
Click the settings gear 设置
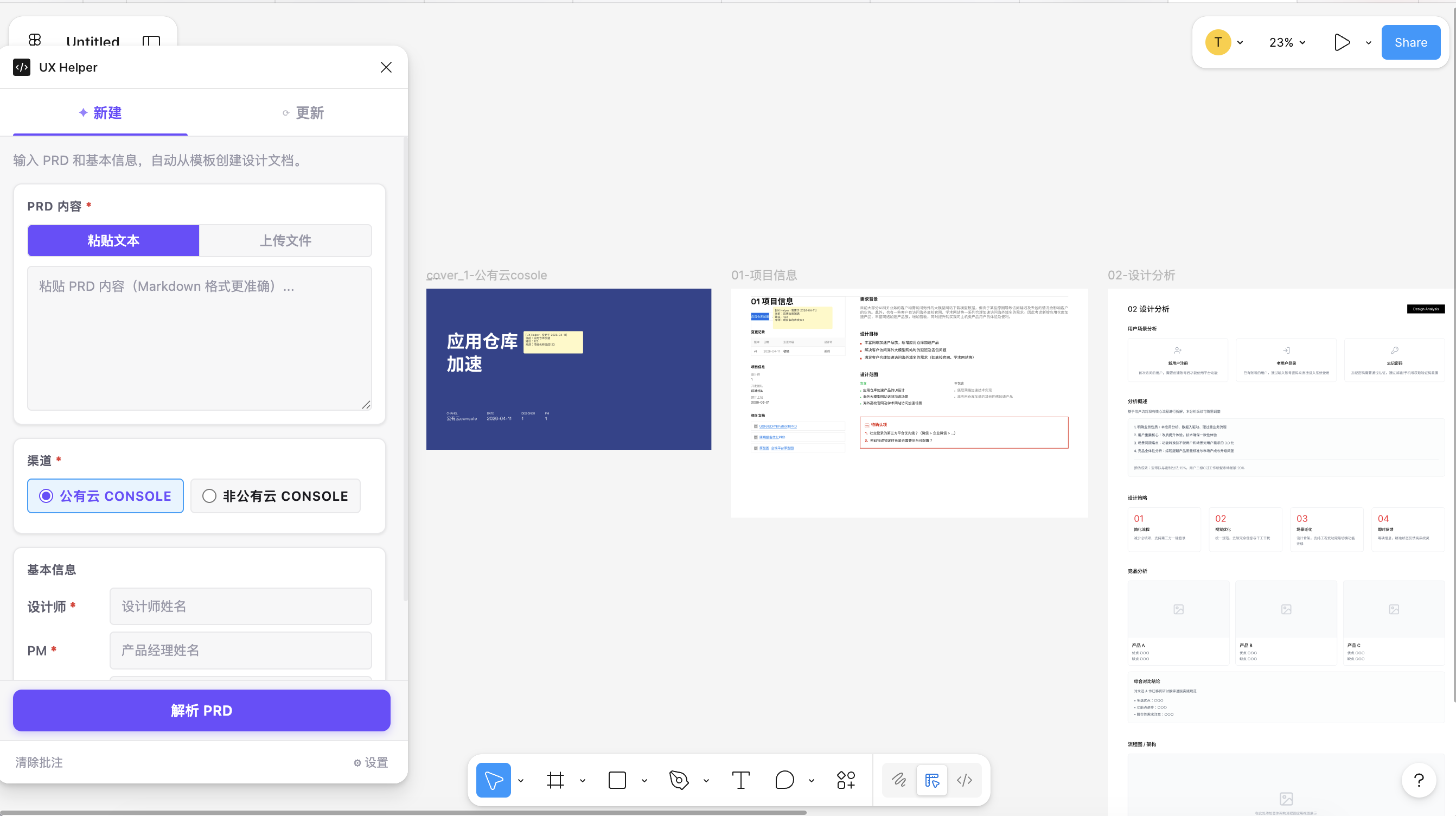click(371, 762)
